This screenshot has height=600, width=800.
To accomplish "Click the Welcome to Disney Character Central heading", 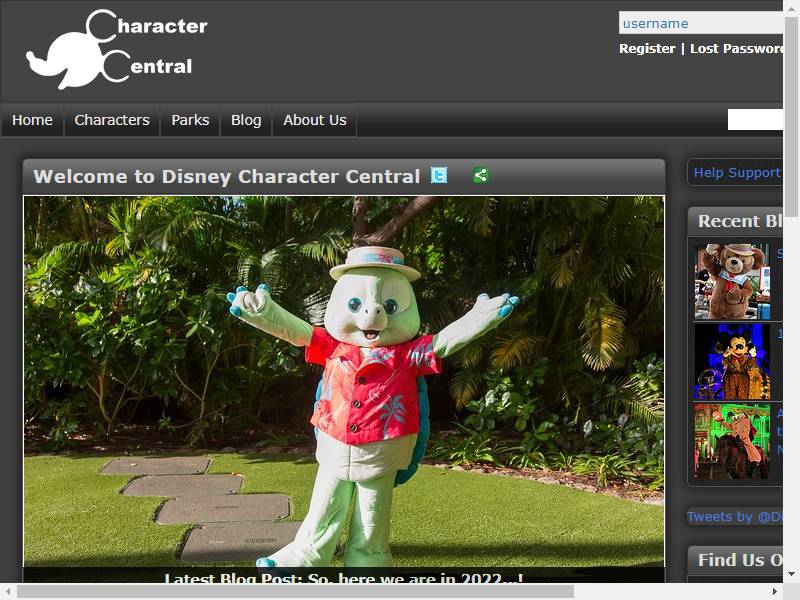I will click(x=227, y=177).
